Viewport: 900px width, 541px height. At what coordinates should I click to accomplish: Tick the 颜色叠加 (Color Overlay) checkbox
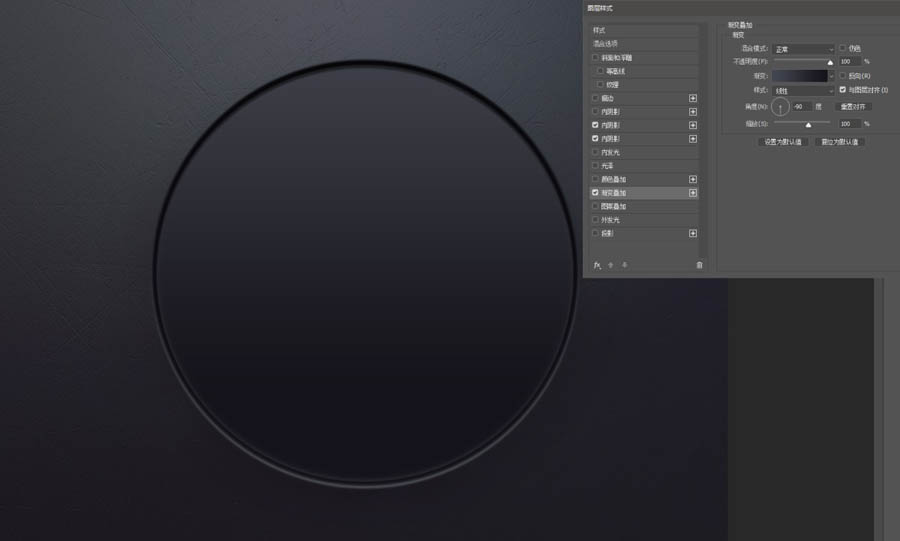tap(595, 179)
